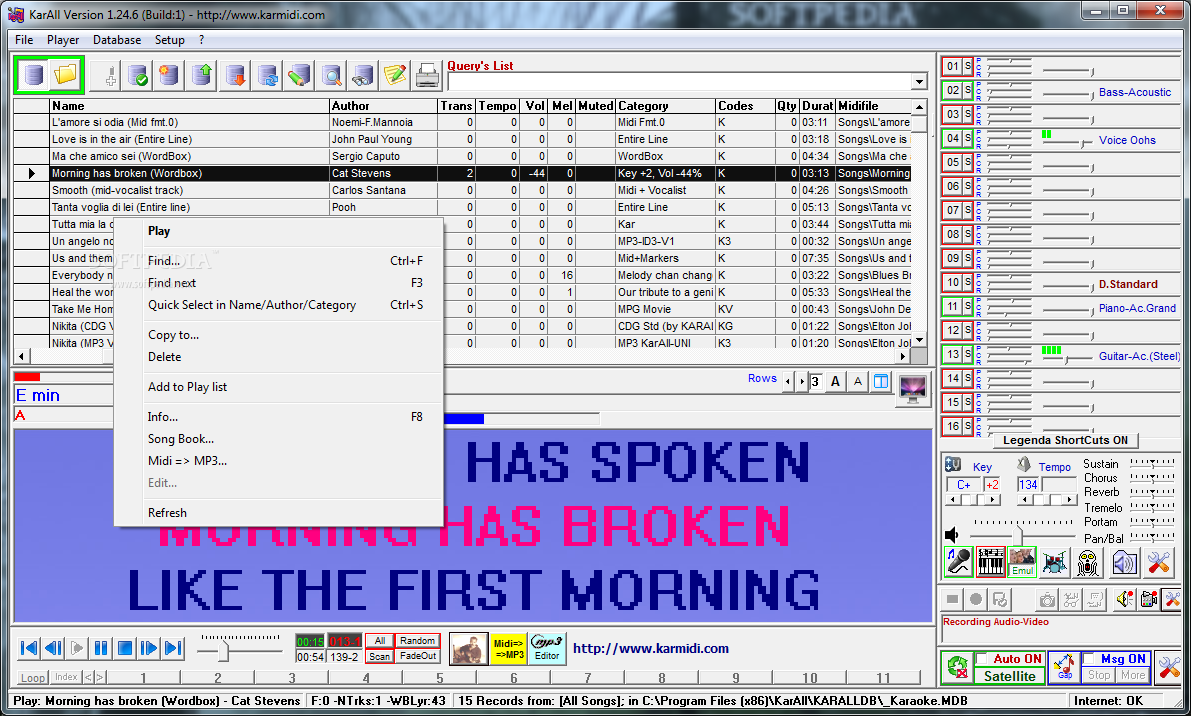Viewport: 1191px width, 716px height.
Task: Toggle channel 10 number button
Action: (952, 282)
